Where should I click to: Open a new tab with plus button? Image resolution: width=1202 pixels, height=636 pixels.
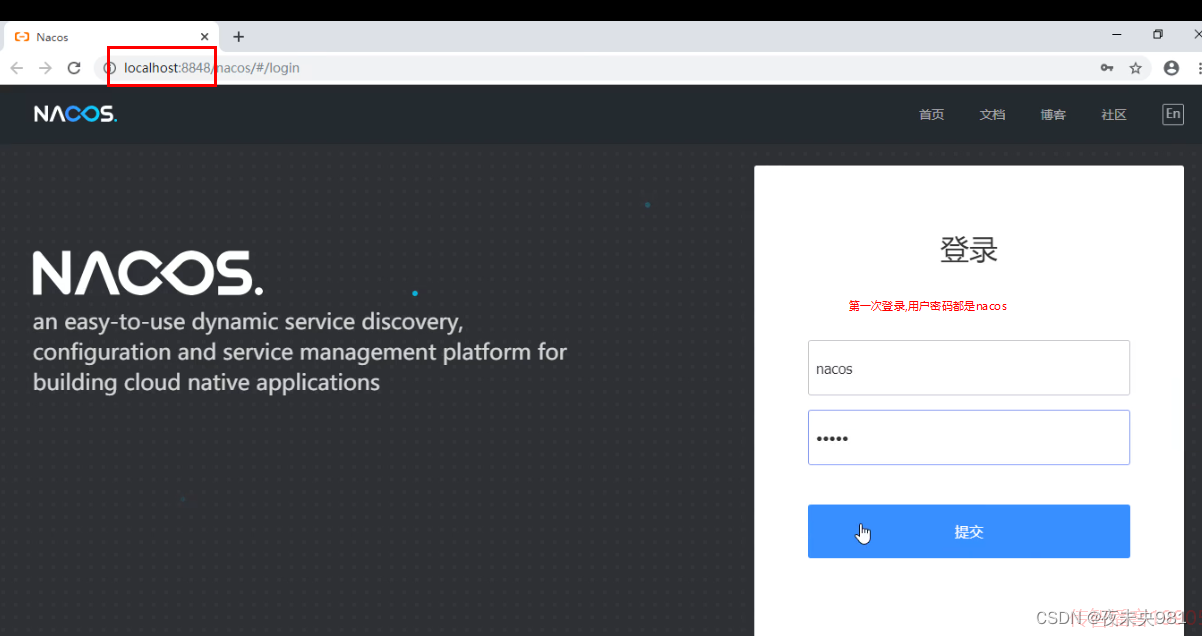click(238, 37)
